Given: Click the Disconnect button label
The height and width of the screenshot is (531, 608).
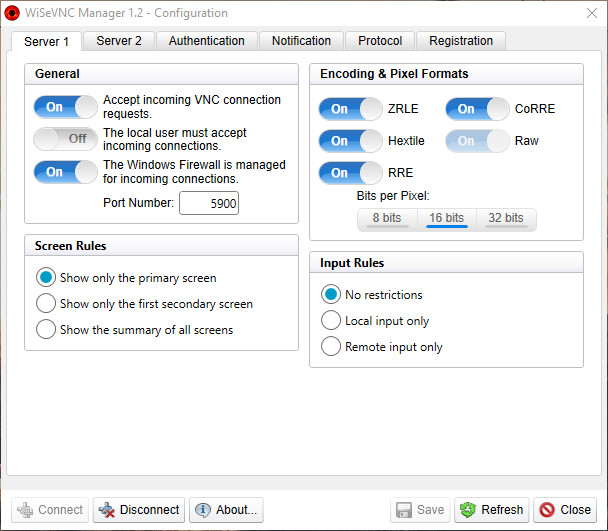Looking at the screenshot, I should pyautogui.click(x=150, y=510).
